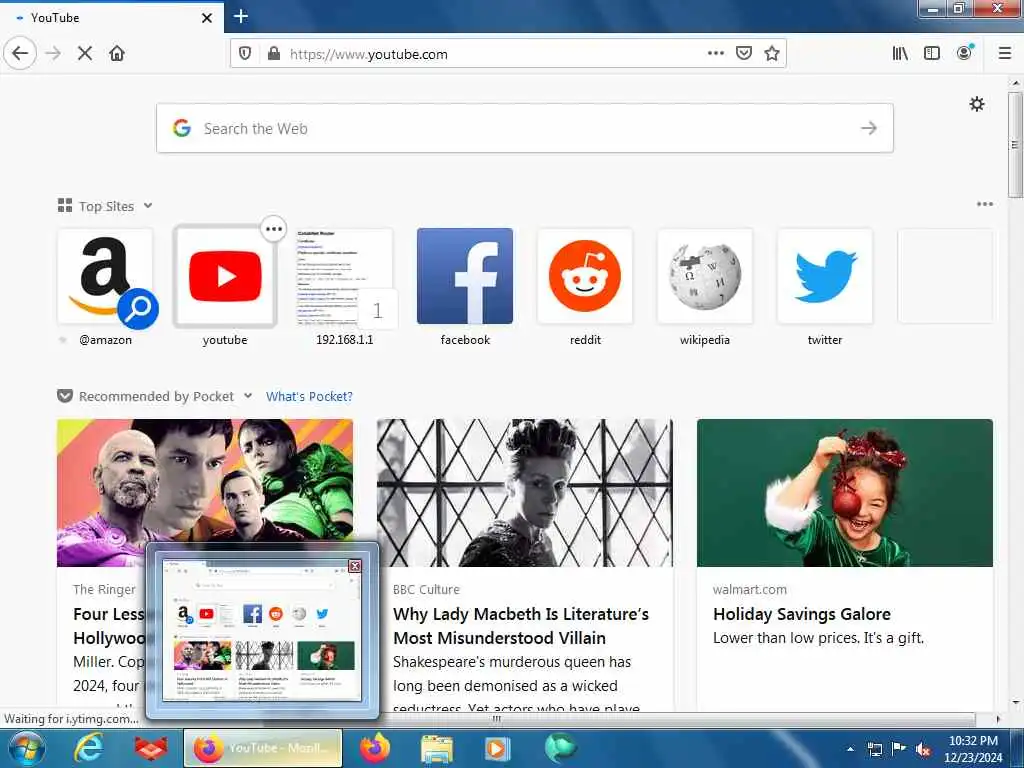Open Why Lady Macbeth article headline

[x=520, y=626]
